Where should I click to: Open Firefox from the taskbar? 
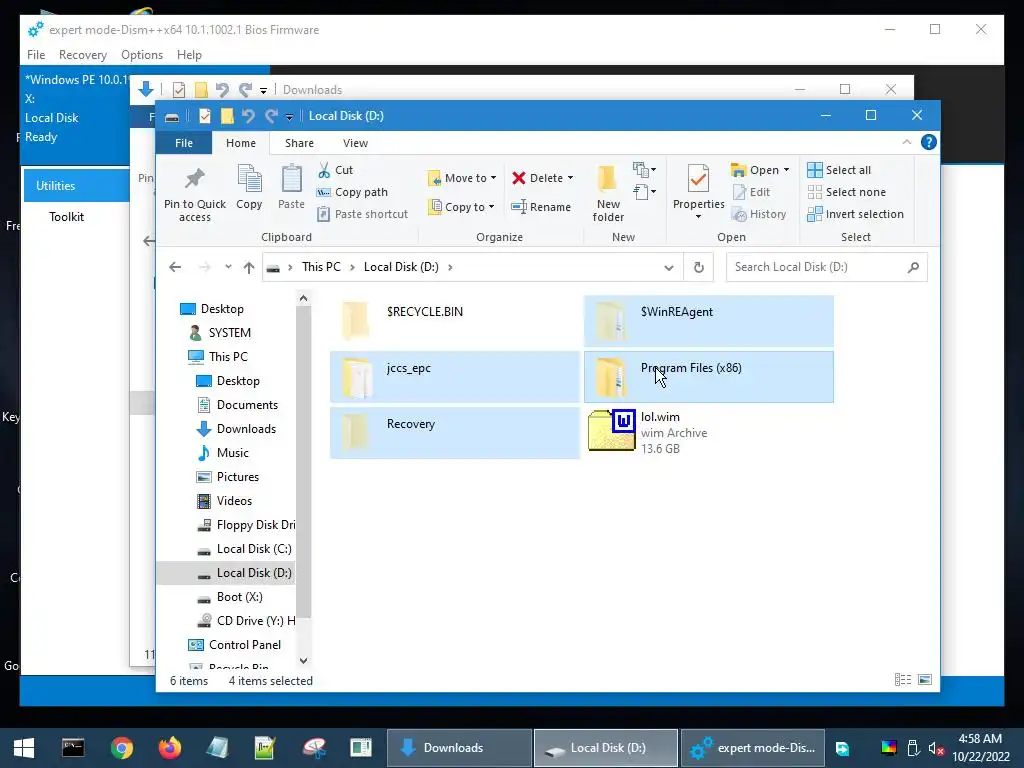pyautogui.click(x=170, y=748)
